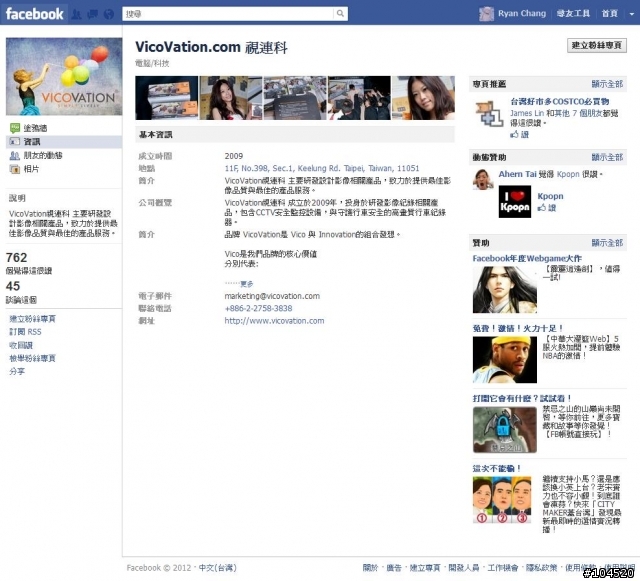640x581 pixels.
Task: Open the find friends tool link
Action: pyautogui.click(x=573, y=13)
